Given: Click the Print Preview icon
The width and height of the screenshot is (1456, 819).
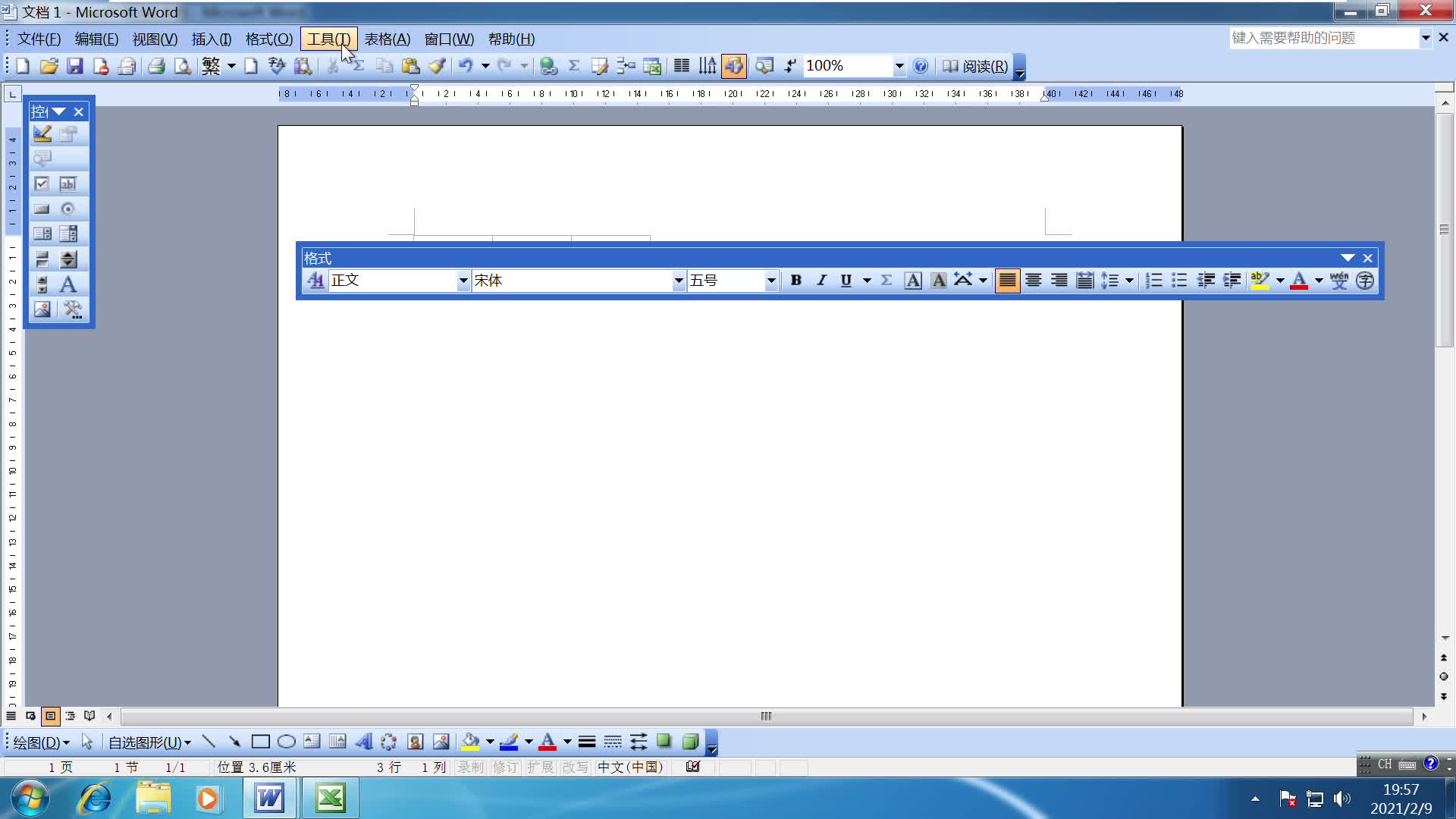Looking at the screenshot, I should coord(182,66).
